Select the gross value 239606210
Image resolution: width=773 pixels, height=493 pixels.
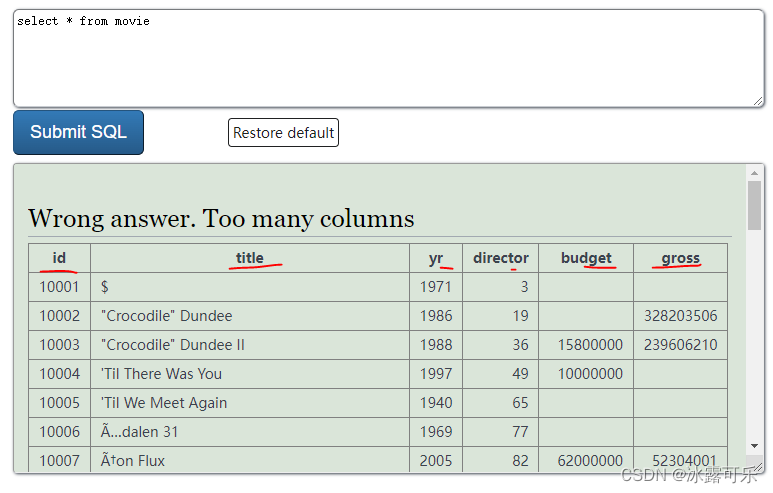click(680, 345)
